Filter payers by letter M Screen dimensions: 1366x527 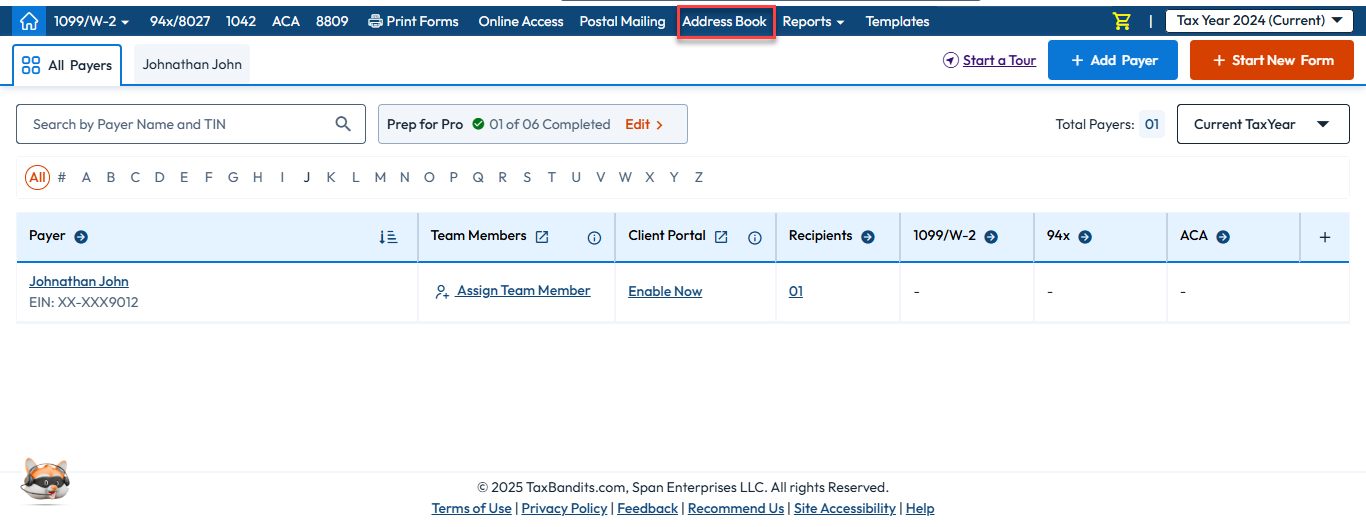pyautogui.click(x=380, y=177)
